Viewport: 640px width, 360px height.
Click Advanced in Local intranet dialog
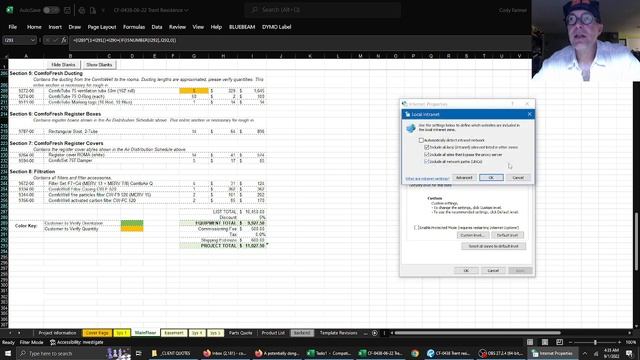pyautogui.click(x=464, y=178)
